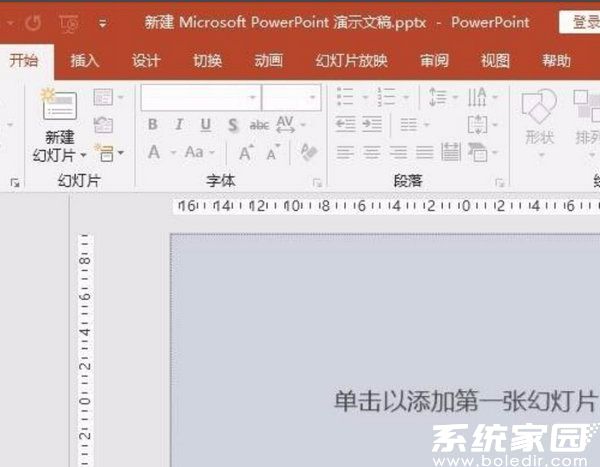Screen dimensions: 600x467
Task: Toggle Bold formatting
Action: pos(153,125)
